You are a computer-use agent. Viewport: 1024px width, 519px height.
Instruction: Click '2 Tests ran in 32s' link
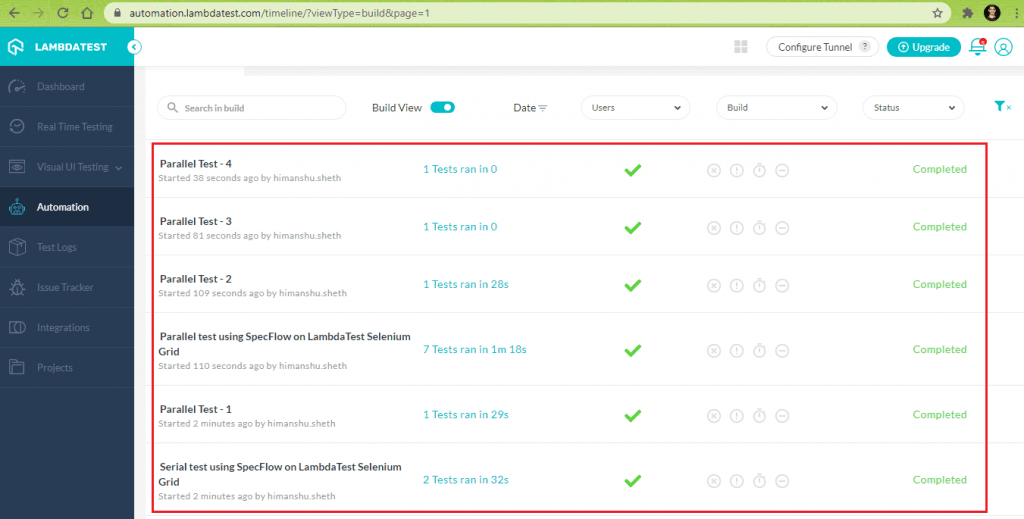[x=466, y=480]
